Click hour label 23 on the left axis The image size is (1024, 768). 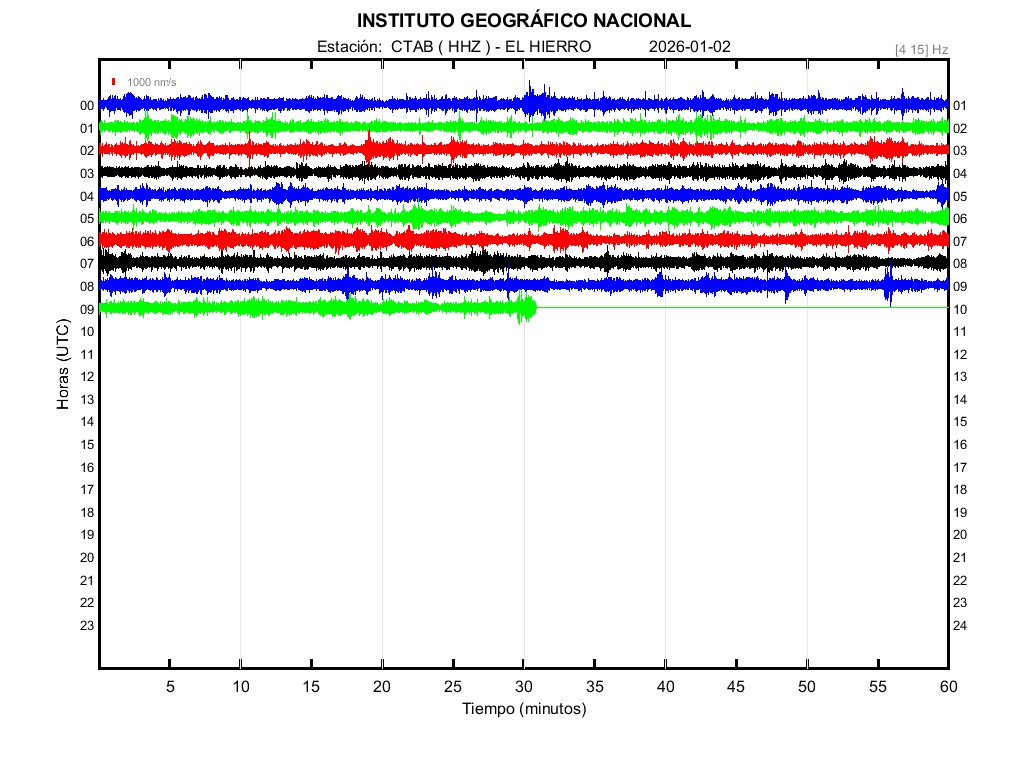click(x=87, y=625)
